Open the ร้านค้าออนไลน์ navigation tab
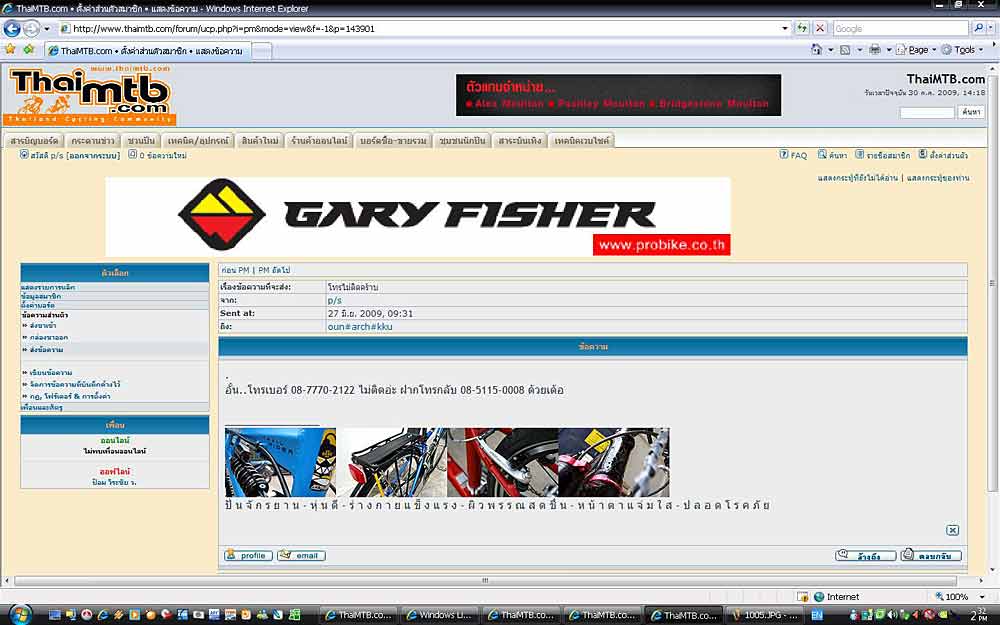 point(319,140)
